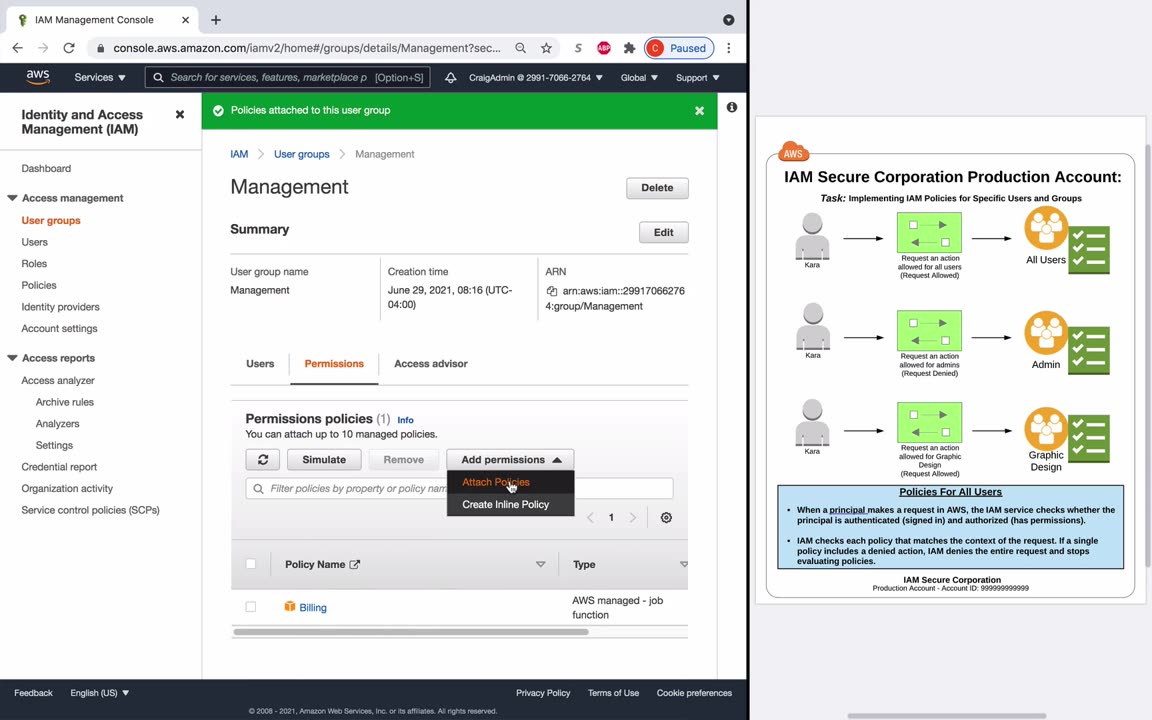Switch to the Users tab

coord(260,364)
